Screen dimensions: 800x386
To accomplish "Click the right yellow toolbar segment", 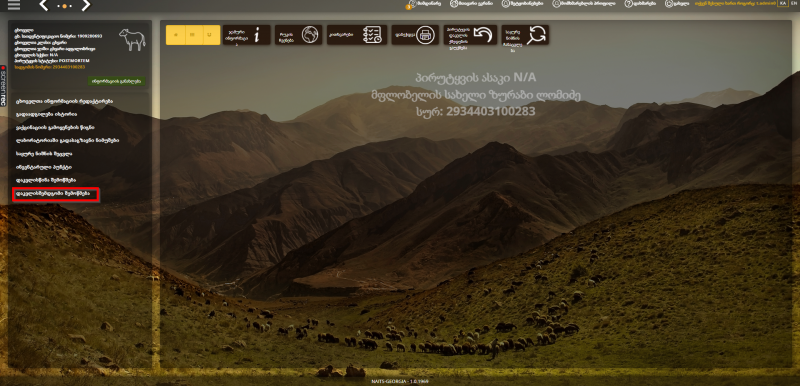I will [211, 35].
